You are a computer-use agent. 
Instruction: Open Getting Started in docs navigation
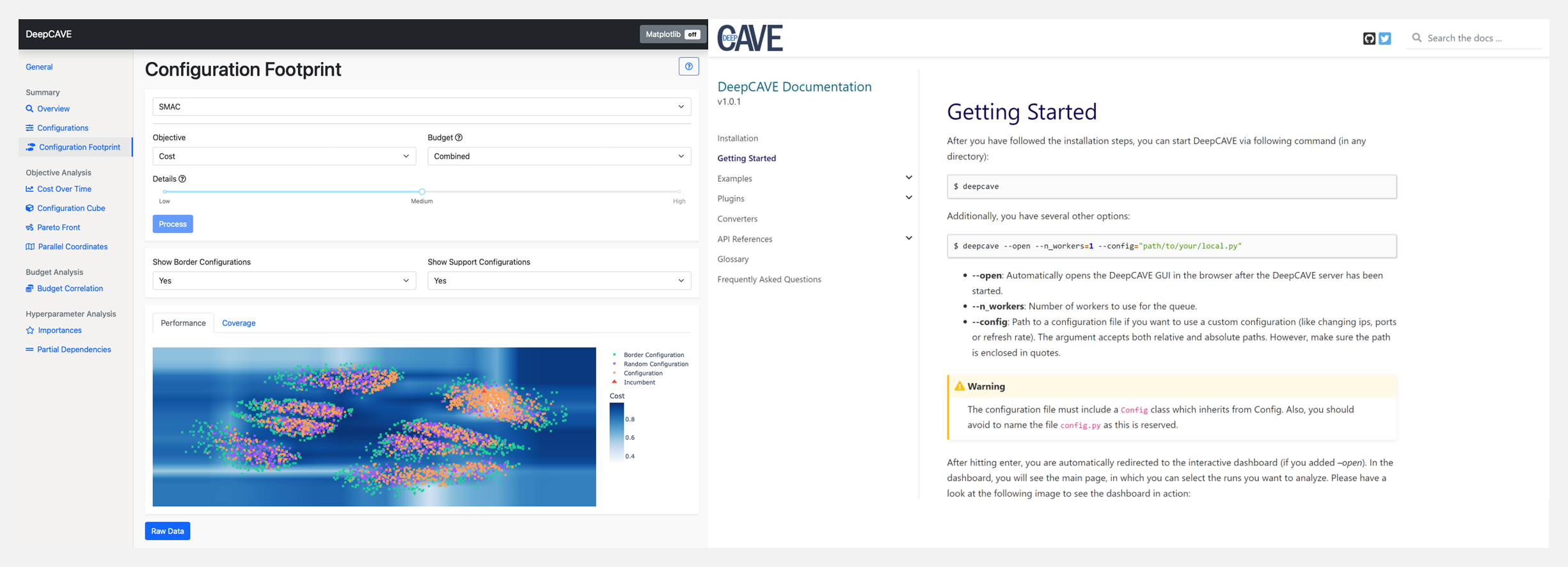(747, 158)
